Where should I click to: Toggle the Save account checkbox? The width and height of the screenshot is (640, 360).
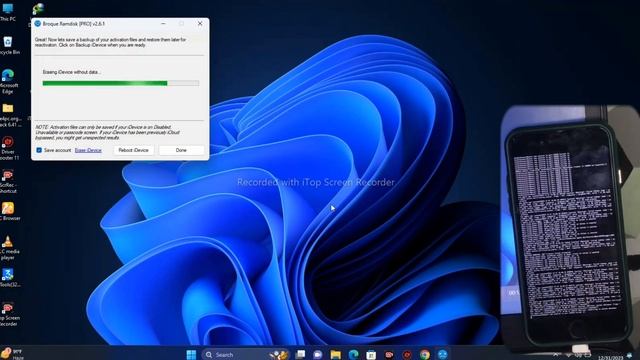[x=39, y=150]
